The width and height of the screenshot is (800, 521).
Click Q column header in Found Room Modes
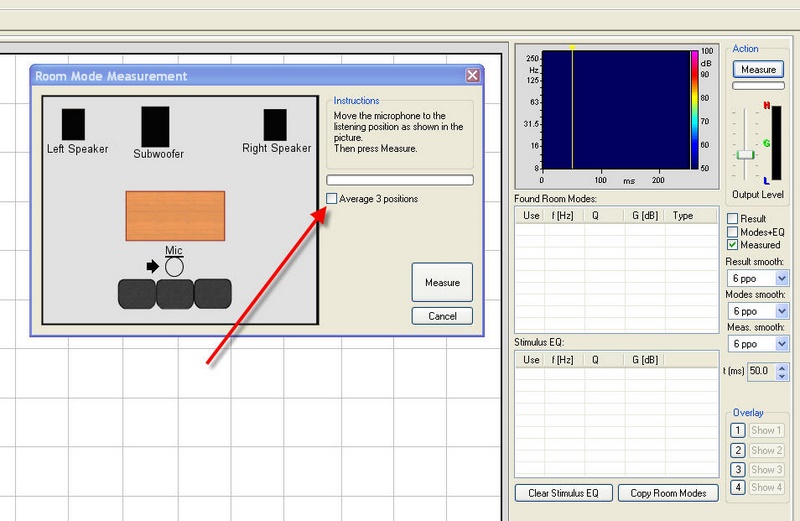pyautogui.click(x=604, y=215)
